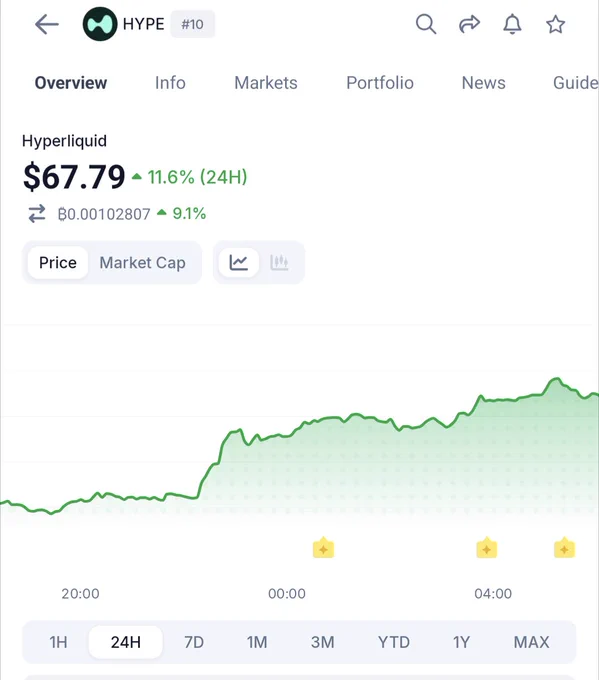The height and width of the screenshot is (680, 599).
Task: Tap the #10 rank badge
Action: click(193, 24)
